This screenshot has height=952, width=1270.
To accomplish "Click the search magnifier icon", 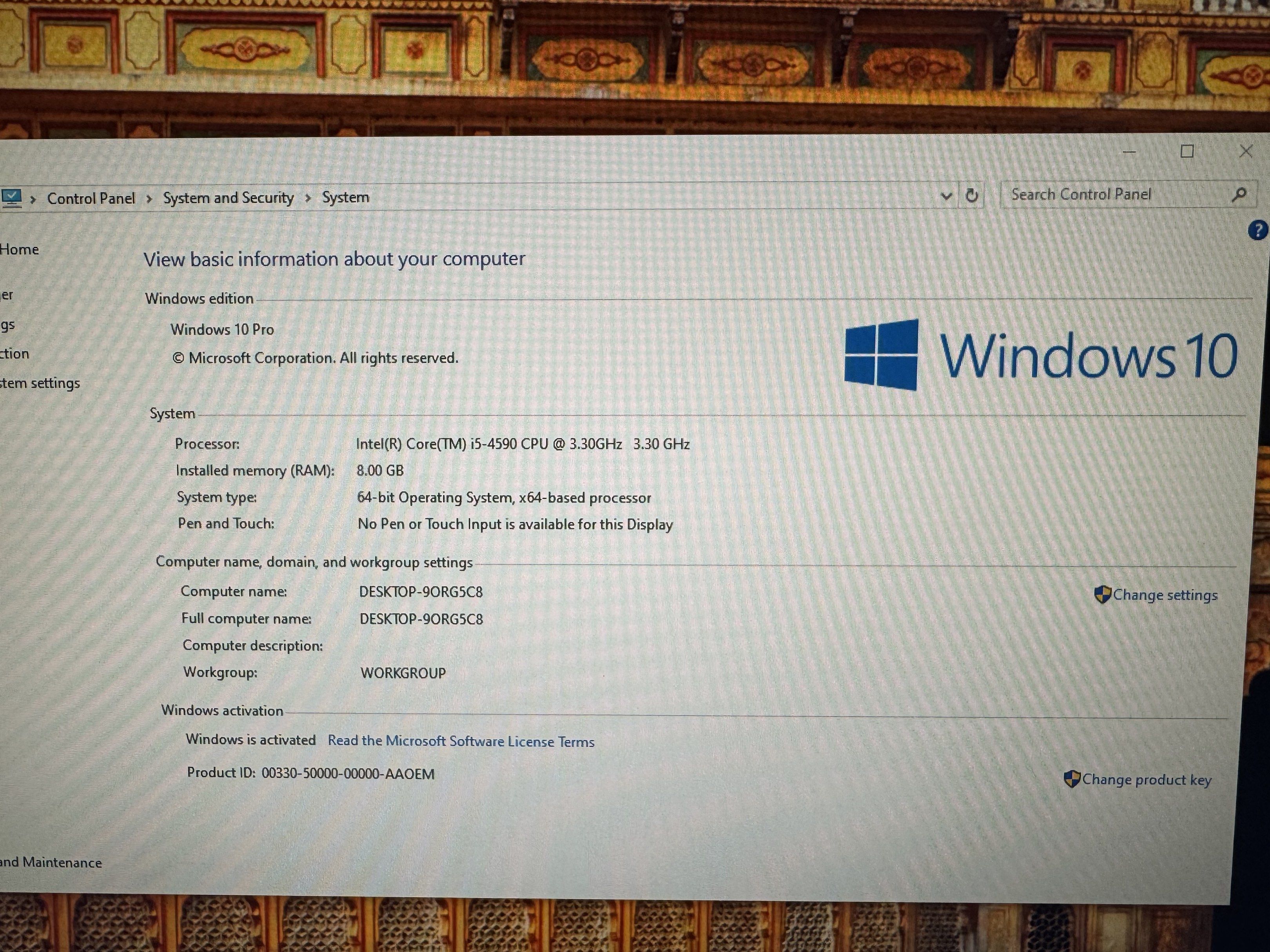I will point(1239,195).
